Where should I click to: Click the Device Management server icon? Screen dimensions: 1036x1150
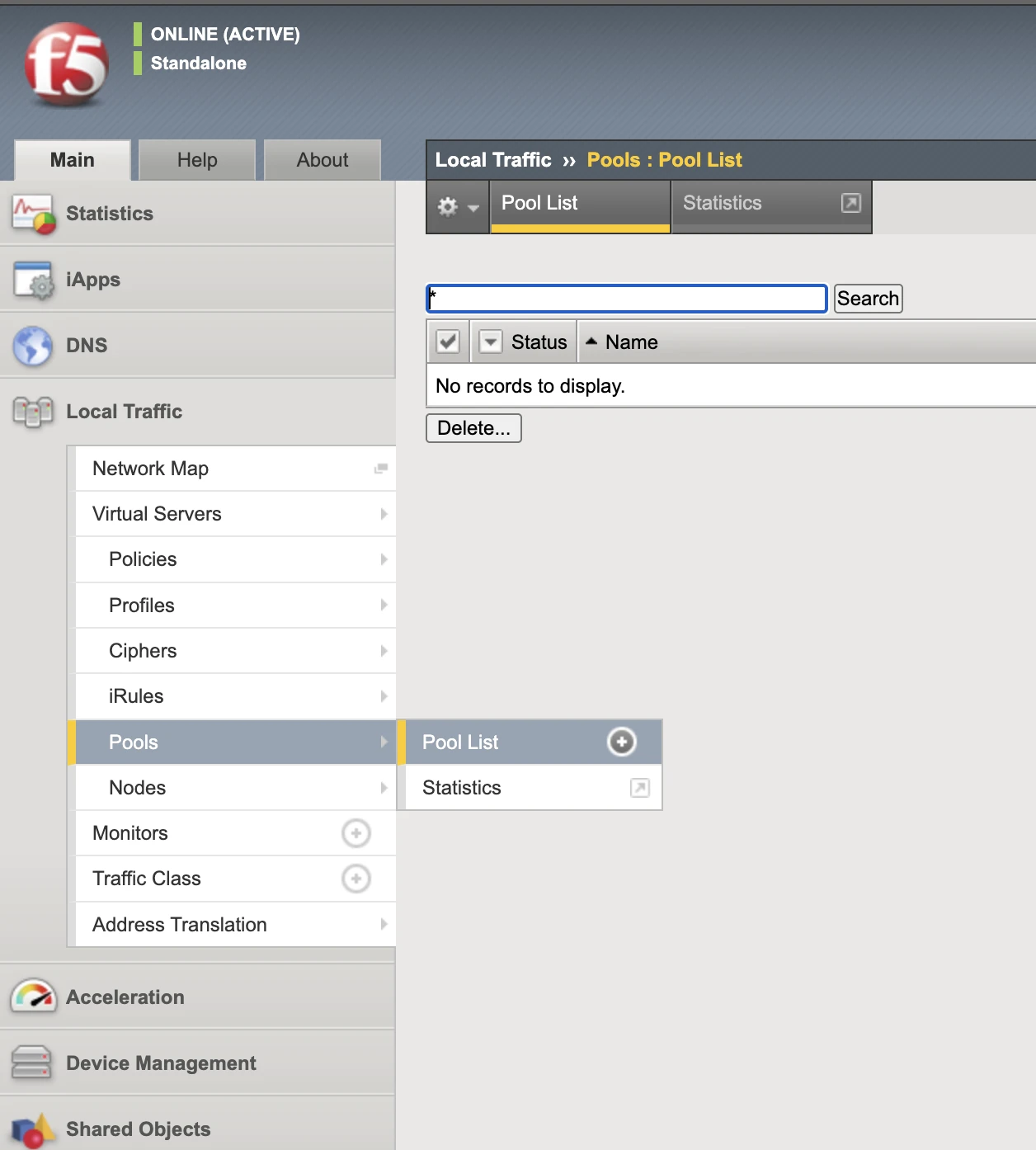tap(31, 1063)
